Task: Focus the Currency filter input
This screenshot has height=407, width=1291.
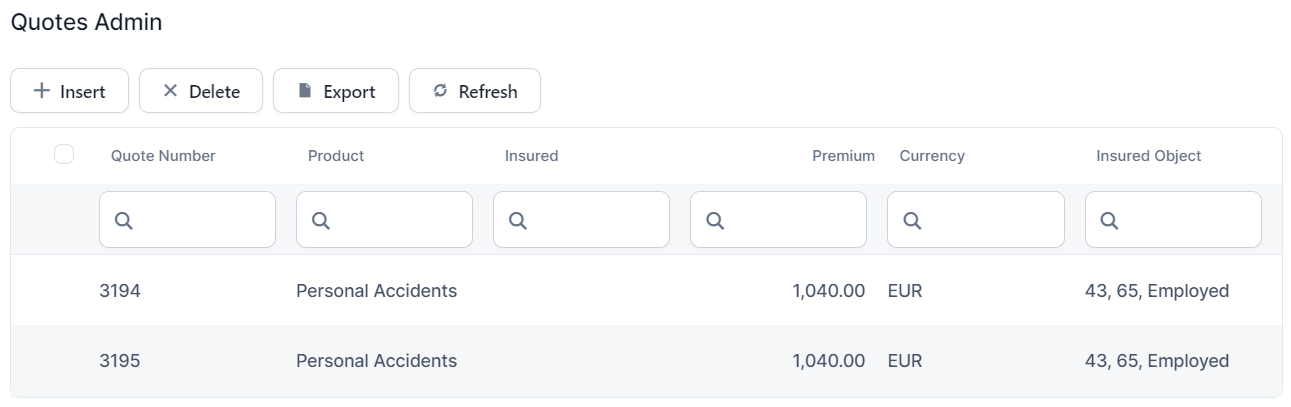Action: (x=985, y=221)
